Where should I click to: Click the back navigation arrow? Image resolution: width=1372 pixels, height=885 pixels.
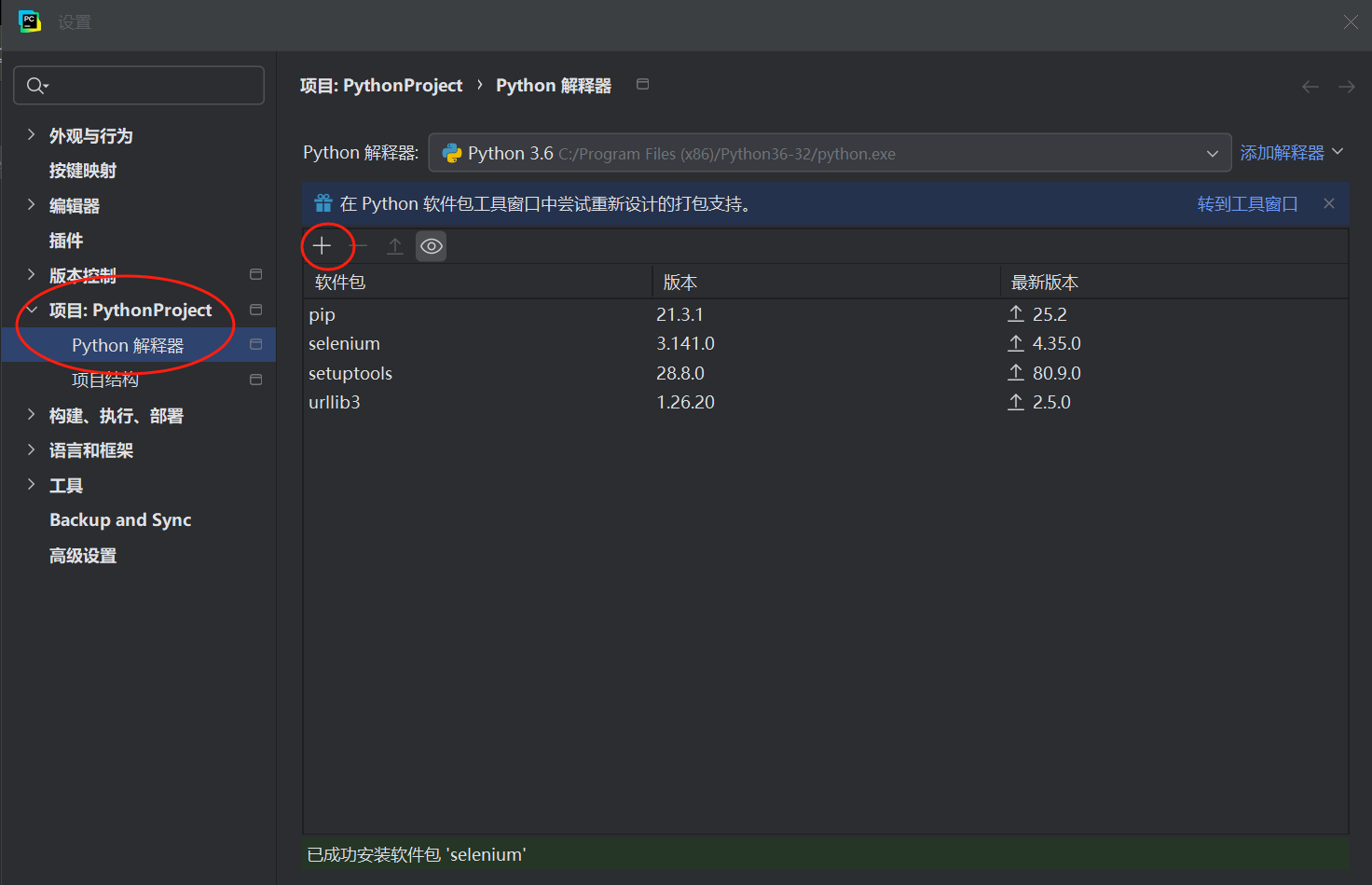click(x=1310, y=87)
